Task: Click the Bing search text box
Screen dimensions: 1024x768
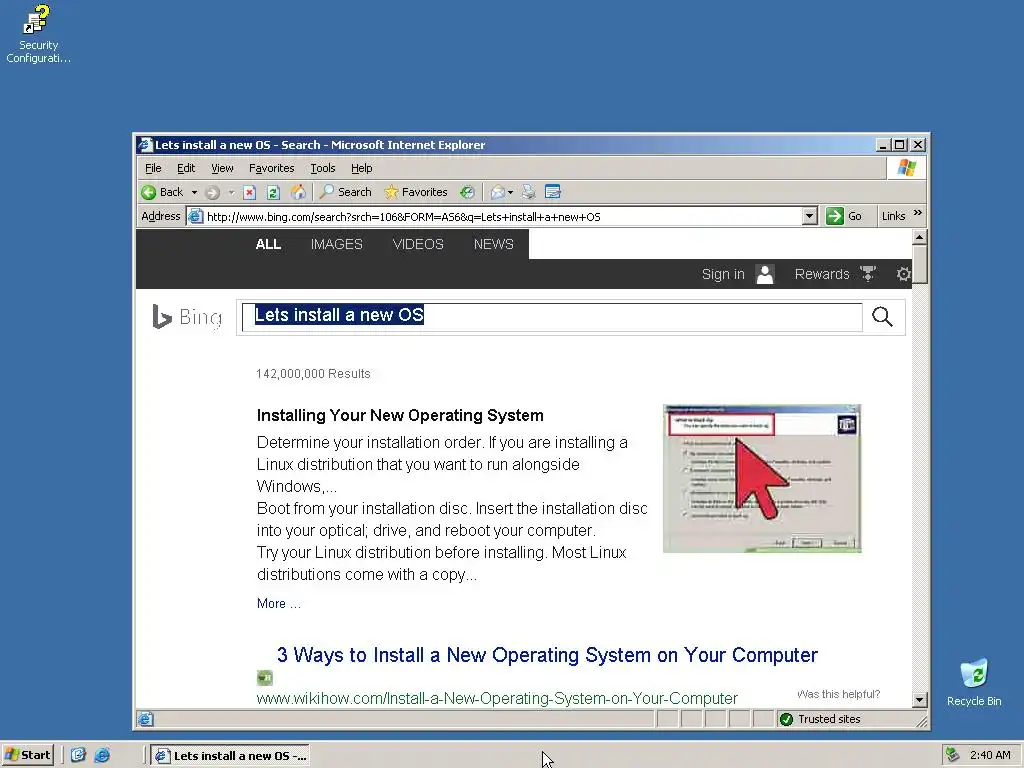Action: 552,317
